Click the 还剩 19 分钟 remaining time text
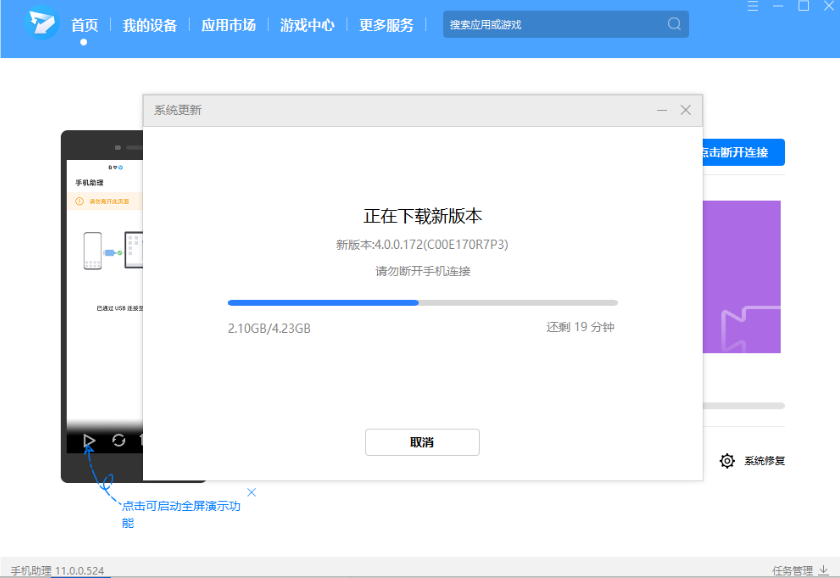 pos(580,327)
